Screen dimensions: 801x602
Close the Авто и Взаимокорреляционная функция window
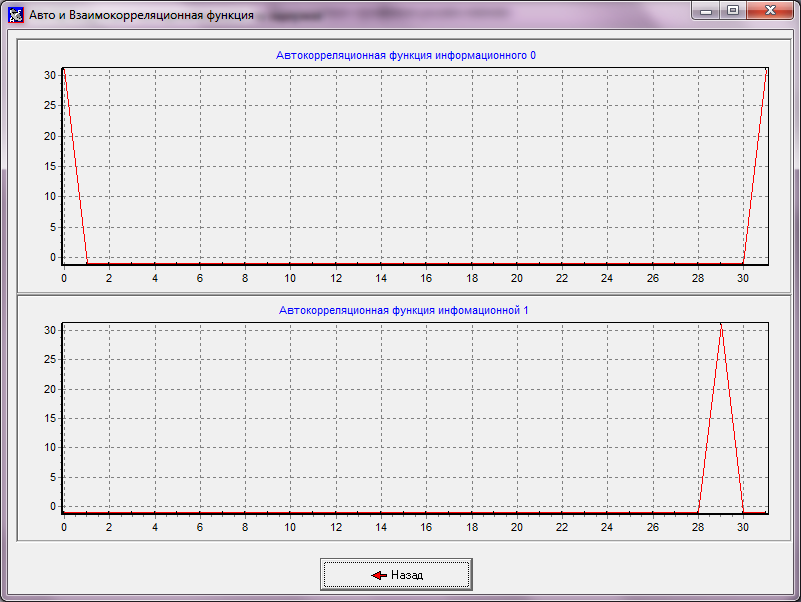pyautogui.click(x=770, y=11)
